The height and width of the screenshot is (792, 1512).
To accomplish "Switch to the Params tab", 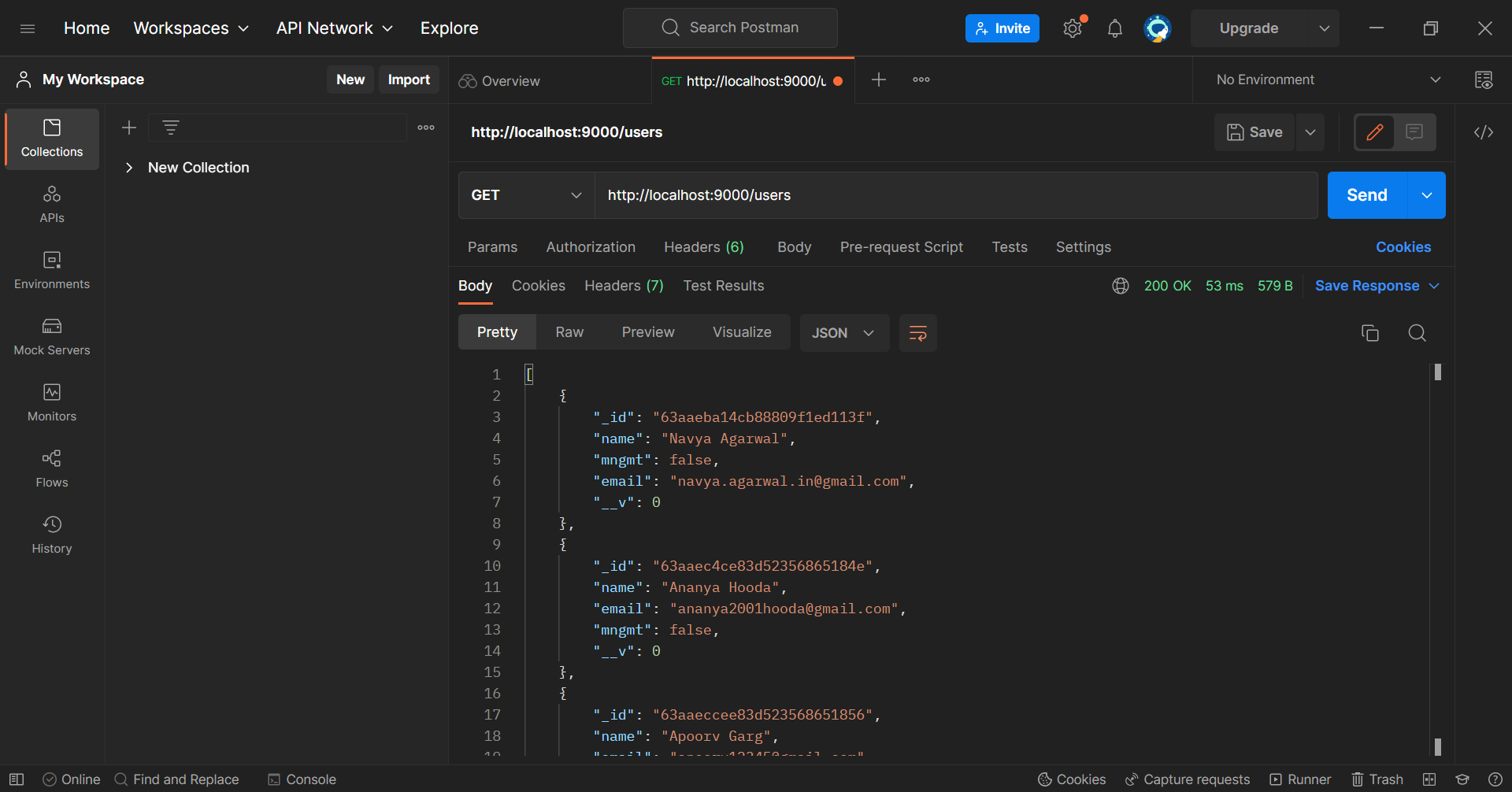I will (493, 247).
